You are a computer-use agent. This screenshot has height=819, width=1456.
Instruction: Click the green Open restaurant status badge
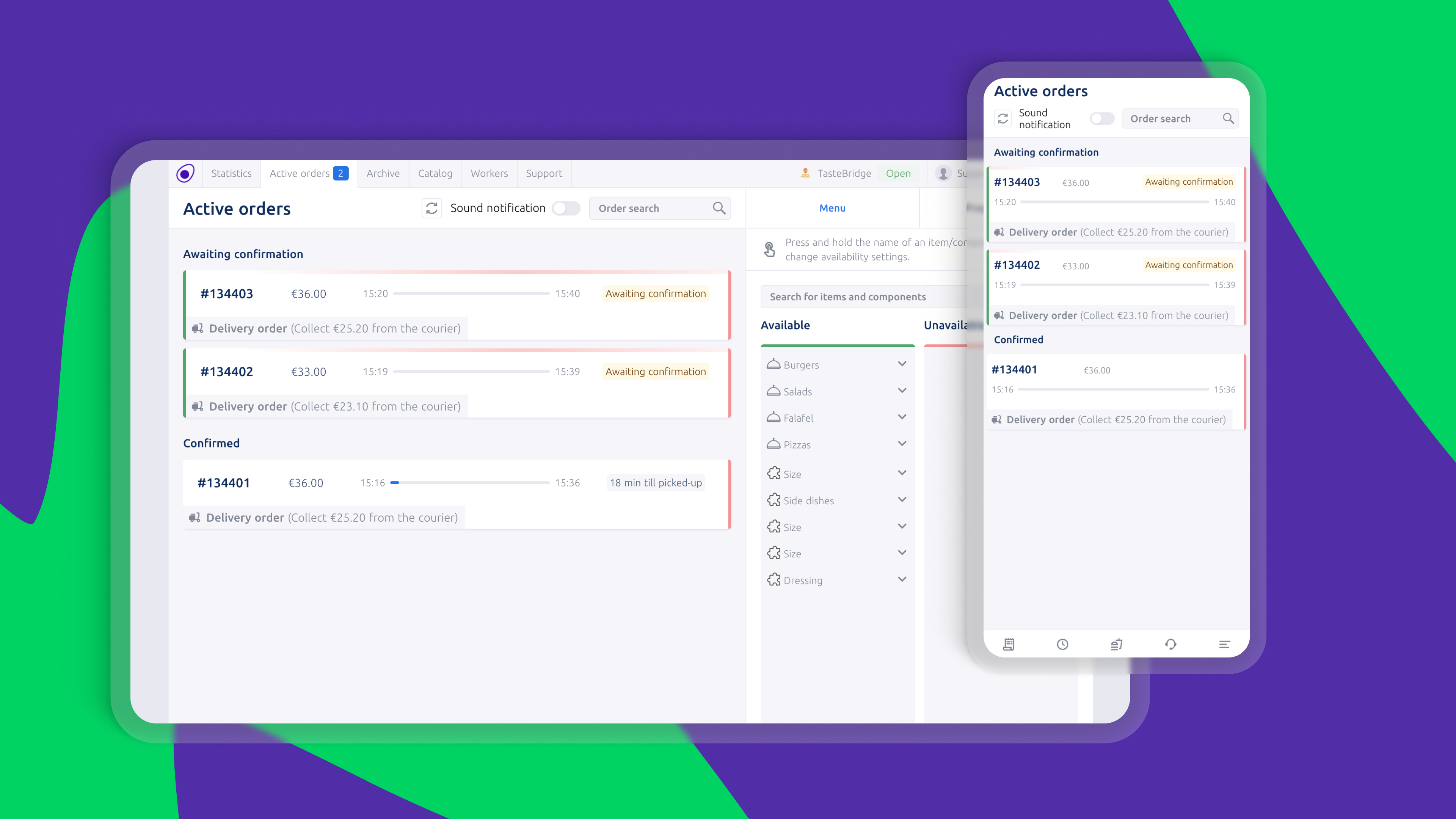pos(898,174)
